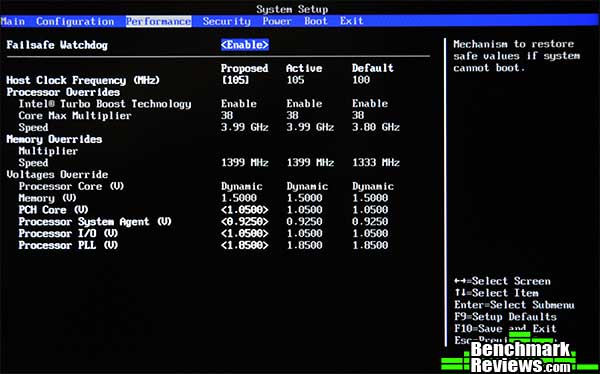
Task: Select memory Multiplier label
Action: tap(48, 151)
